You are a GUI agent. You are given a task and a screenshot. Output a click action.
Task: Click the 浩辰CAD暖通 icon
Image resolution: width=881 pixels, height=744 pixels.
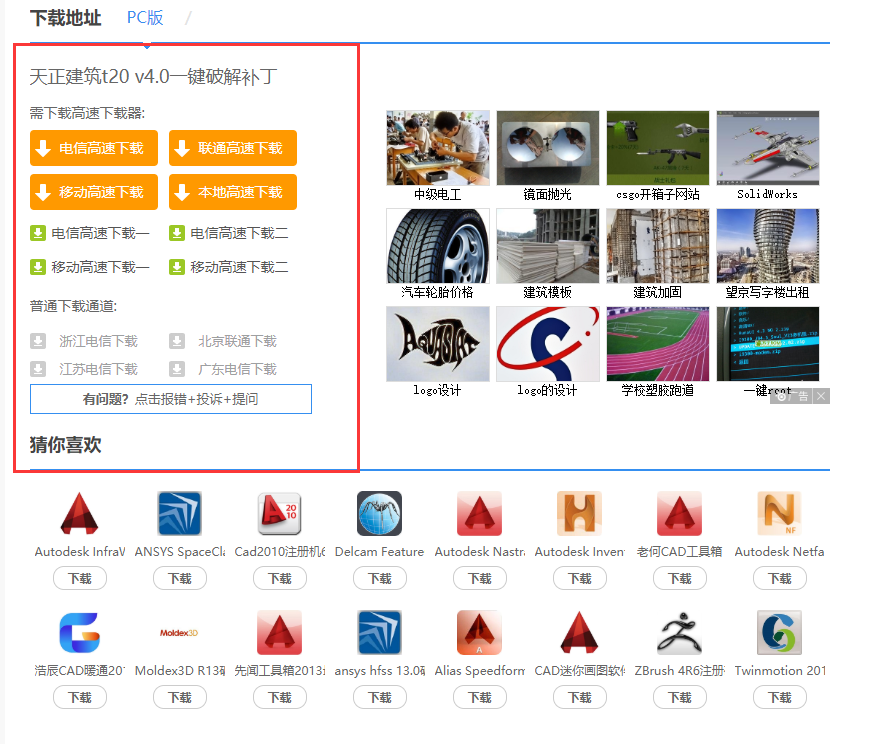79,633
